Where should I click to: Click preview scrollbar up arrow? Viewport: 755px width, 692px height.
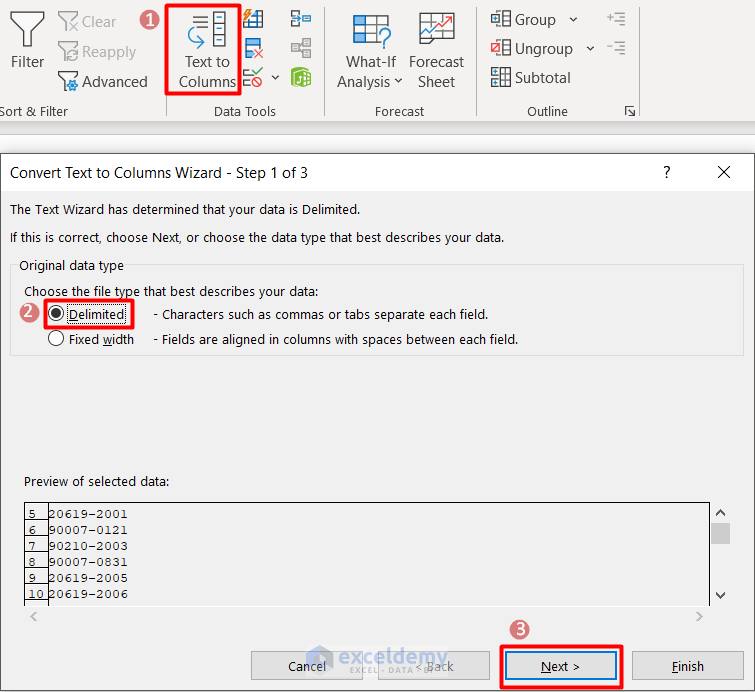click(x=720, y=513)
